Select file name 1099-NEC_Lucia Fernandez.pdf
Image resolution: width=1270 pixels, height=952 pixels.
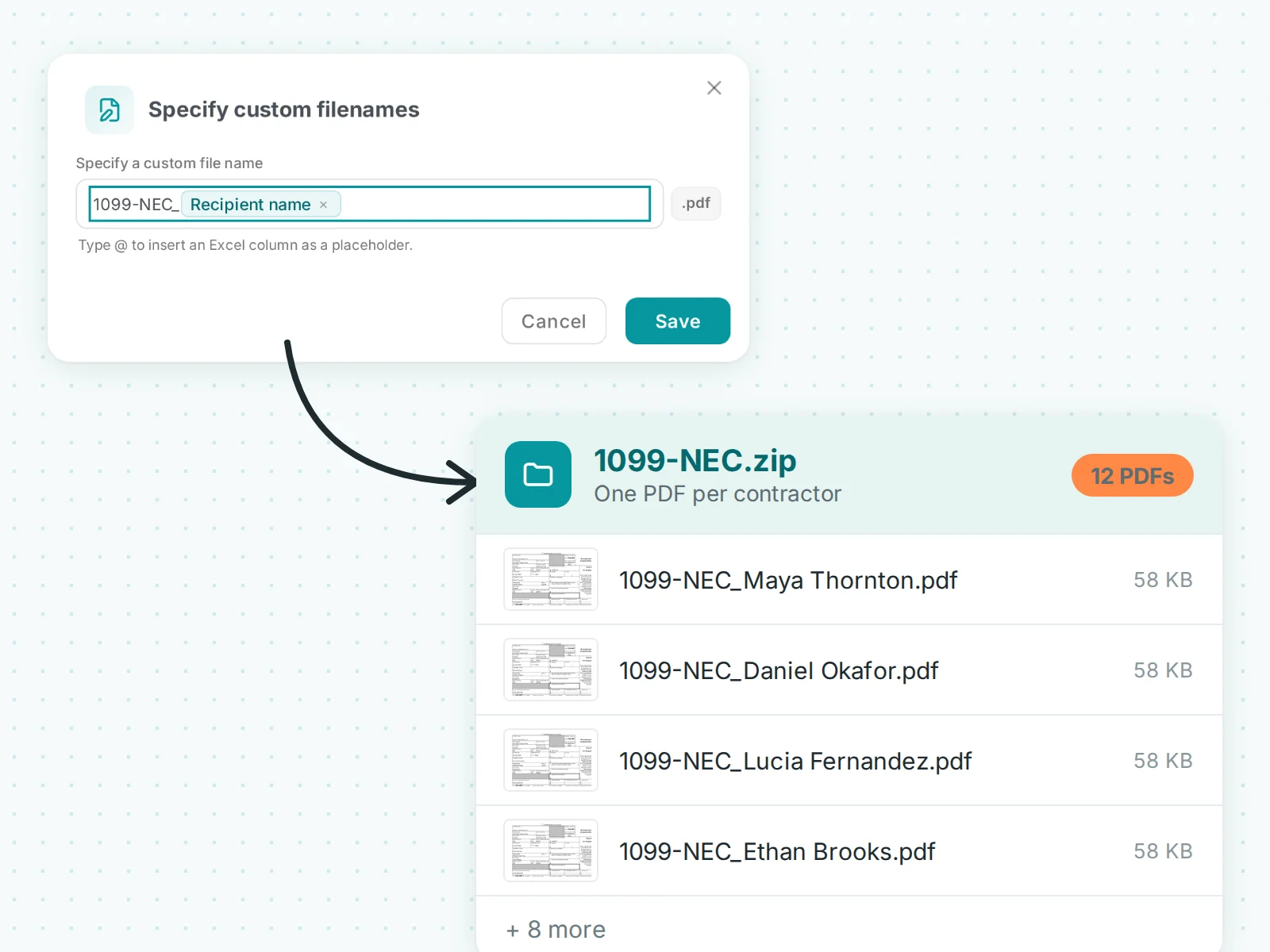coord(795,762)
